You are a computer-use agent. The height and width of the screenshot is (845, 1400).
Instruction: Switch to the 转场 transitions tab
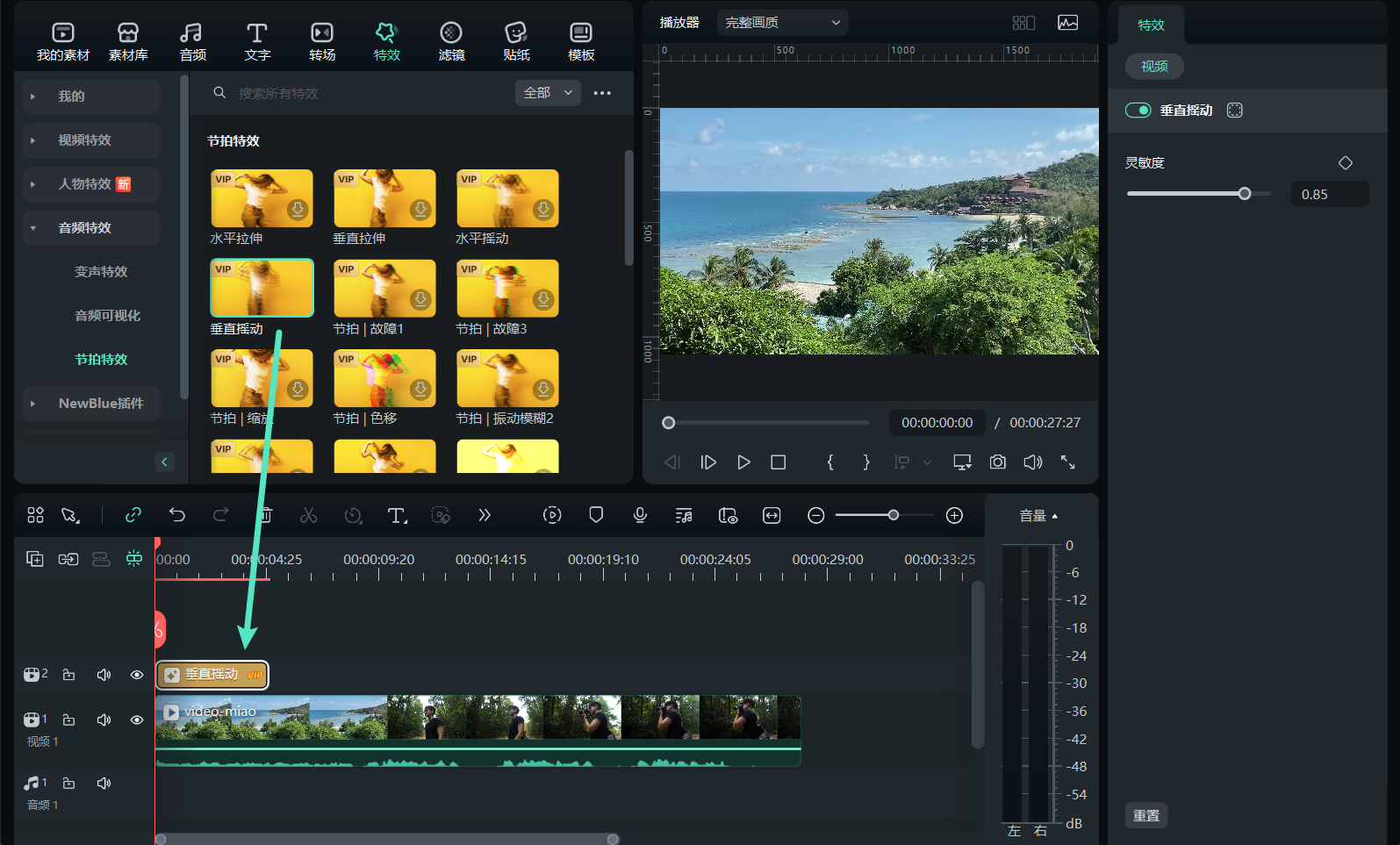pos(322,40)
